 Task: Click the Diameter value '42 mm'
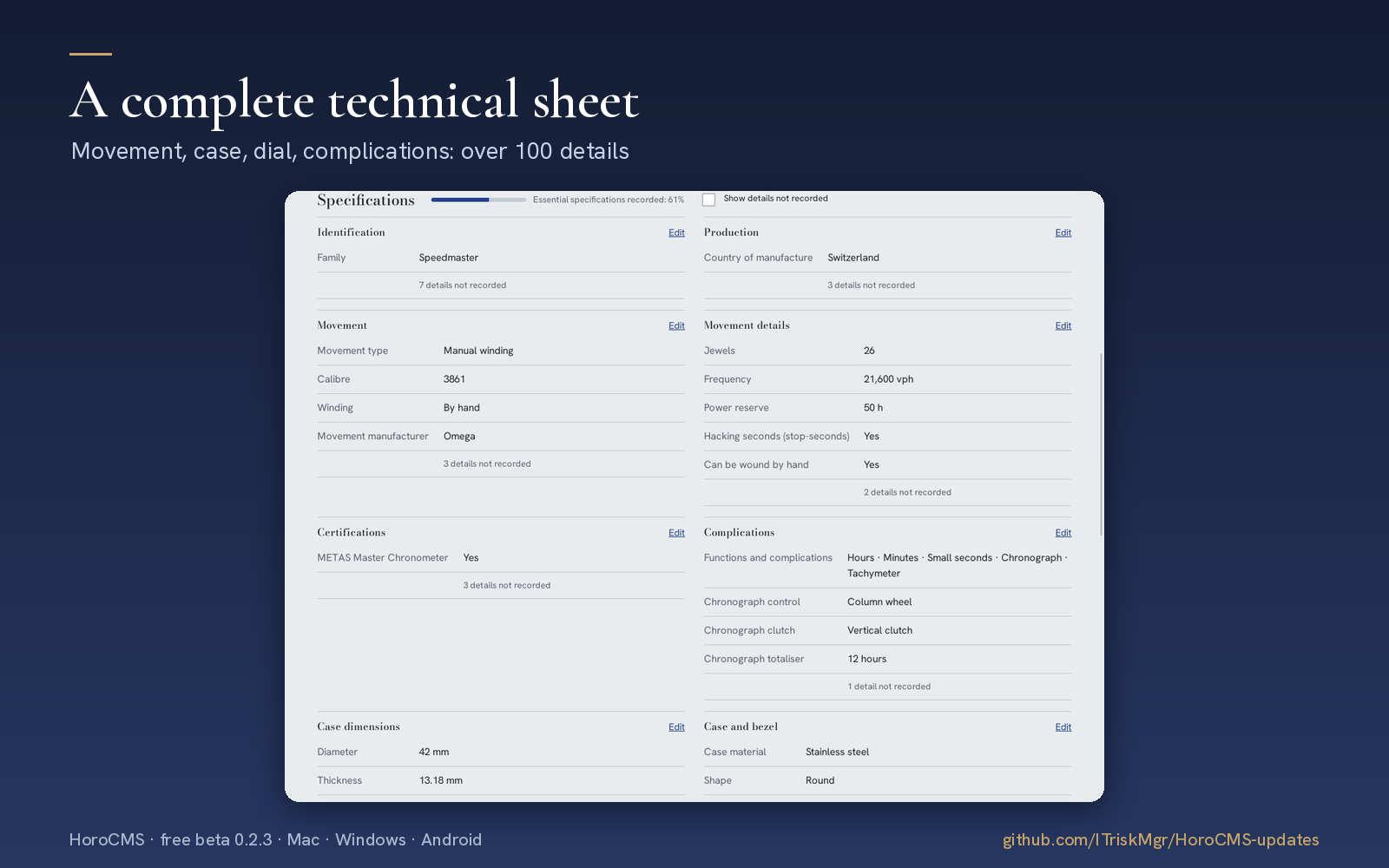[434, 753]
